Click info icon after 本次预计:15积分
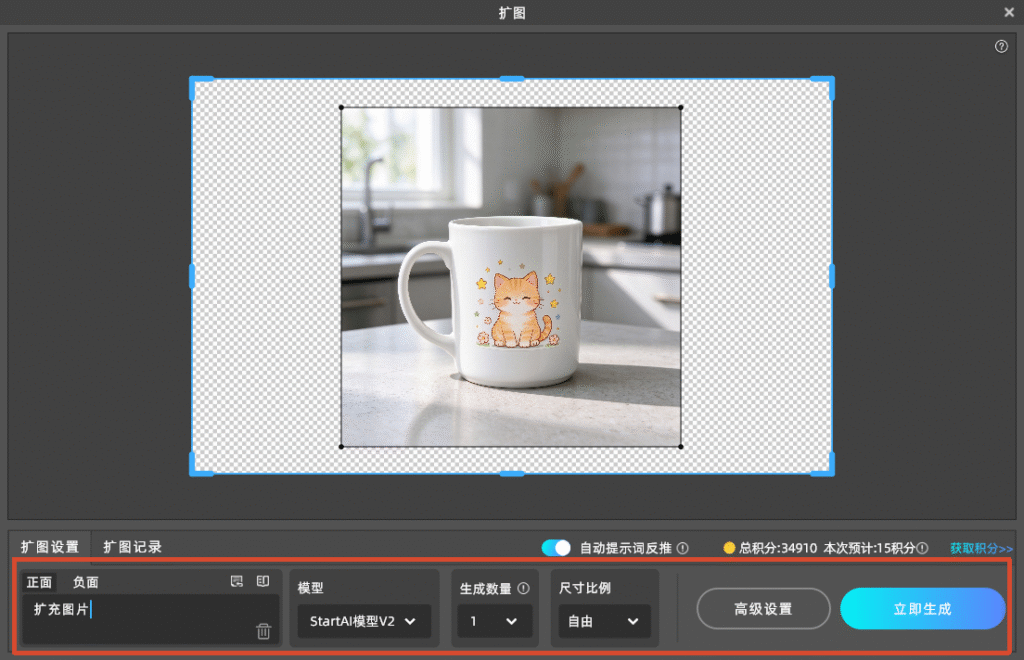1024x660 pixels. [922, 548]
